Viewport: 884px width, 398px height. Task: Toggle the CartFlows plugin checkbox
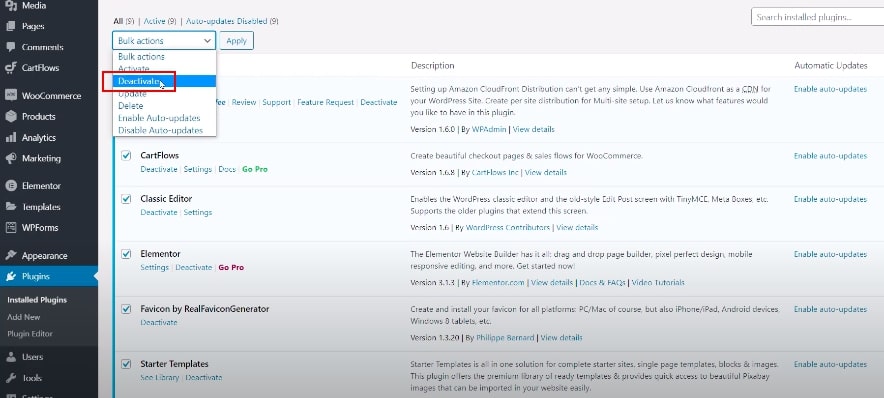[126, 156]
